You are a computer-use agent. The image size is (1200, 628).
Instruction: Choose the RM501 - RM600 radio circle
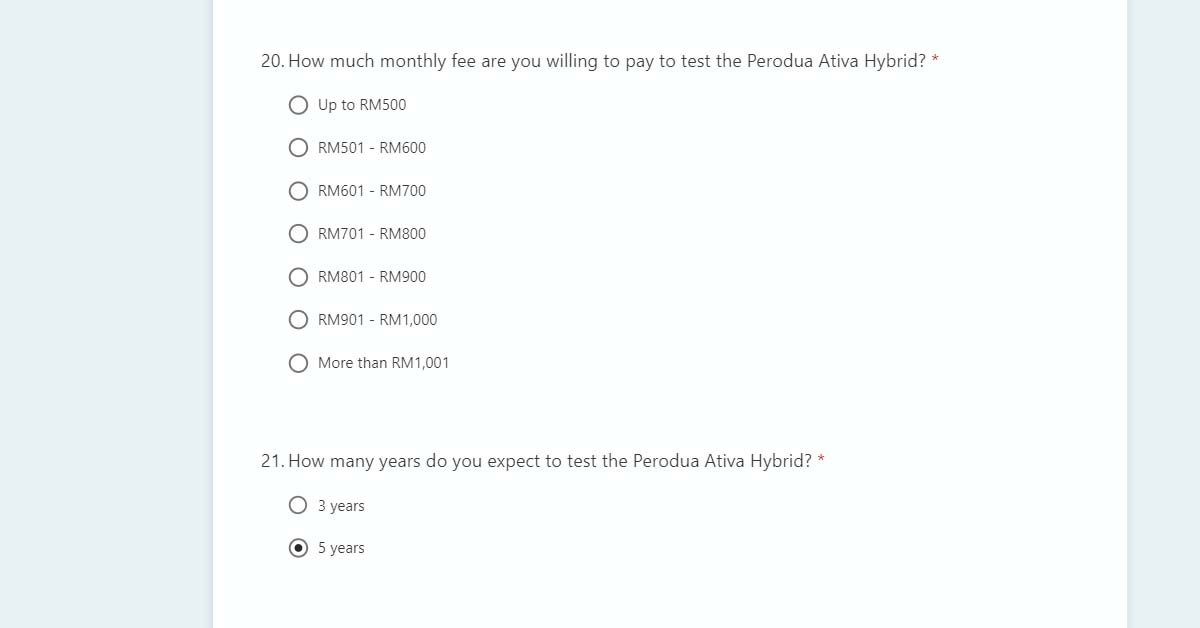298,148
